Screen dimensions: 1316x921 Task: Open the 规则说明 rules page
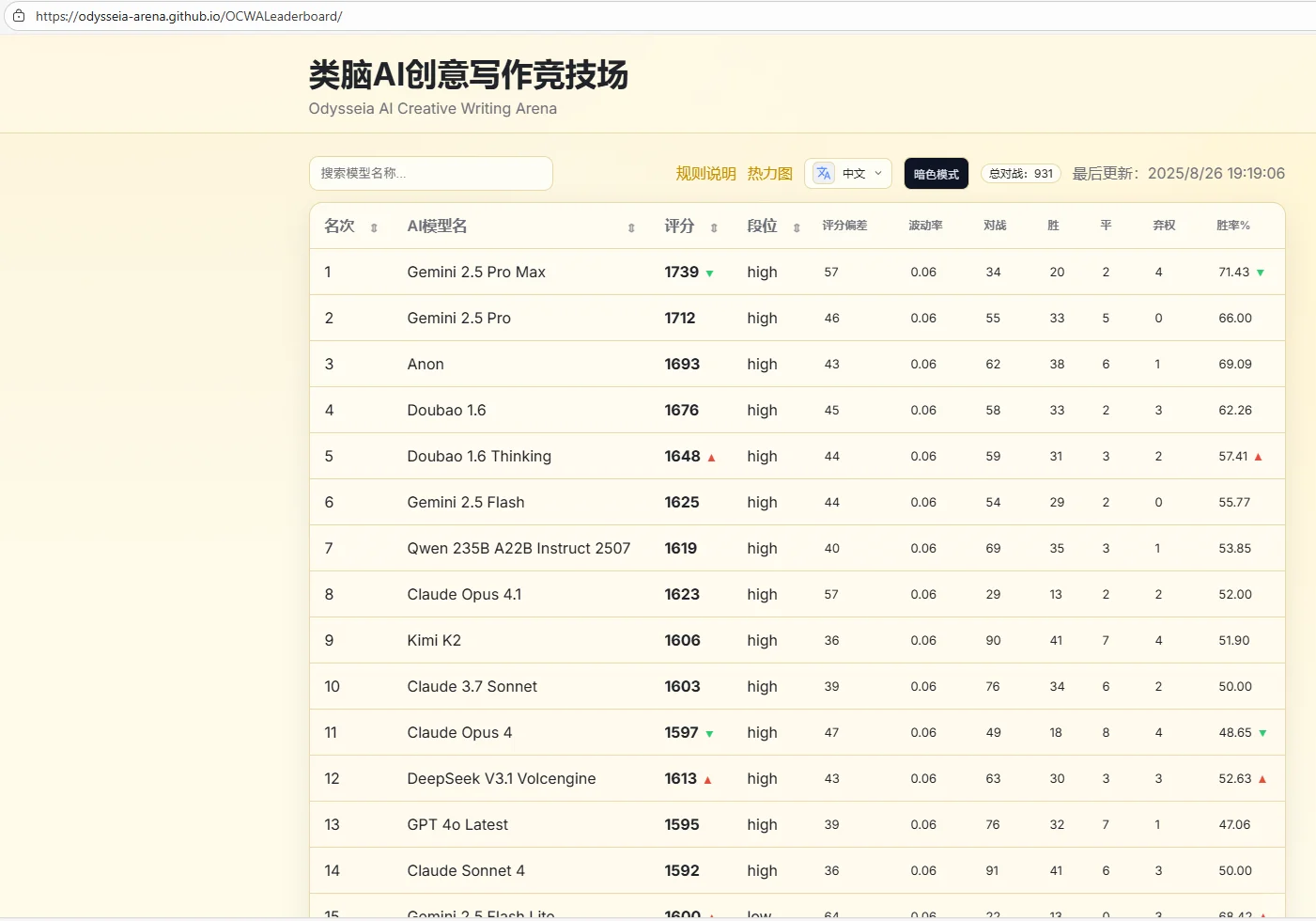(705, 173)
